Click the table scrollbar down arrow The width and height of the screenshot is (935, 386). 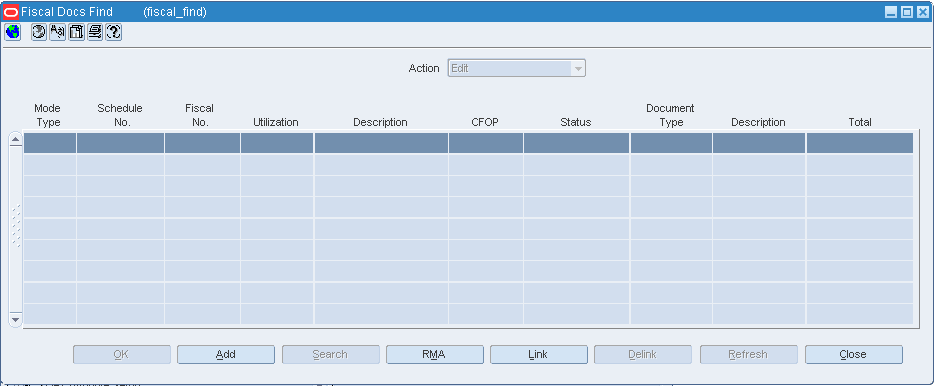pyautogui.click(x=16, y=320)
